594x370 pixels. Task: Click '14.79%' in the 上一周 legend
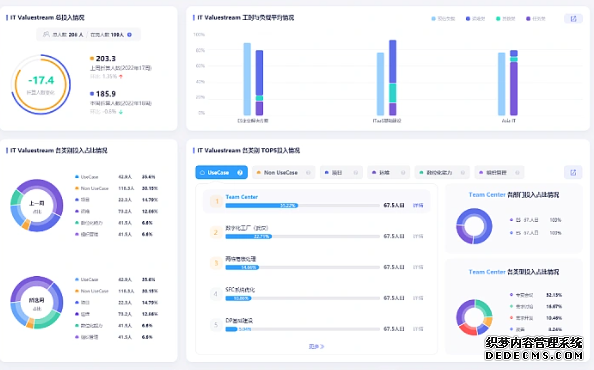pyautogui.click(x=150, y=200)
